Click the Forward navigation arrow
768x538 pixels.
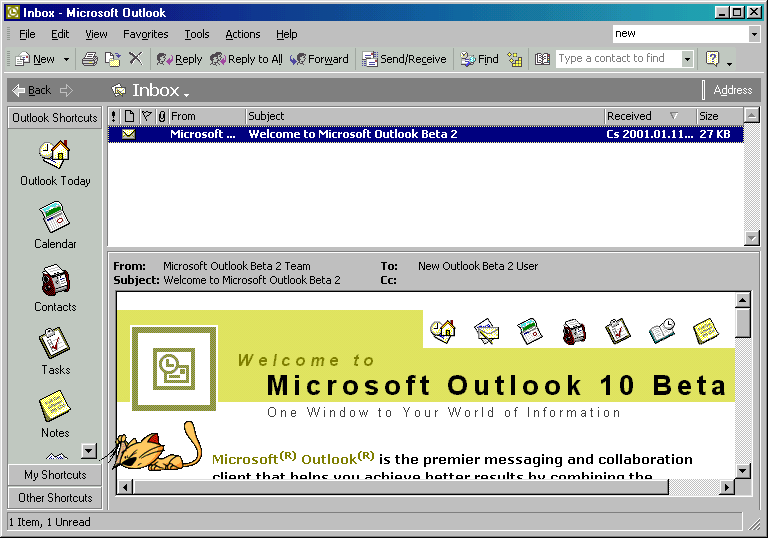coord(66,90)
